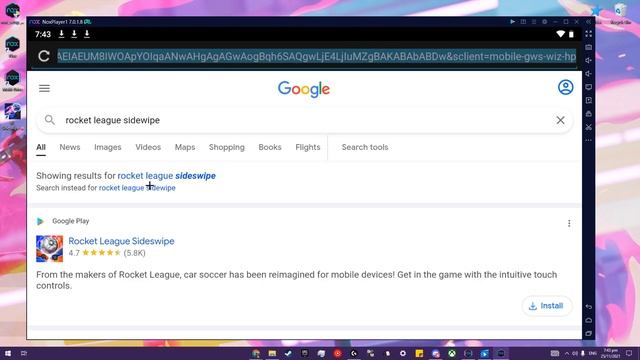640x360 pixels.
Task: Open the Nox title bar menu lines
Action: point(534,22)
